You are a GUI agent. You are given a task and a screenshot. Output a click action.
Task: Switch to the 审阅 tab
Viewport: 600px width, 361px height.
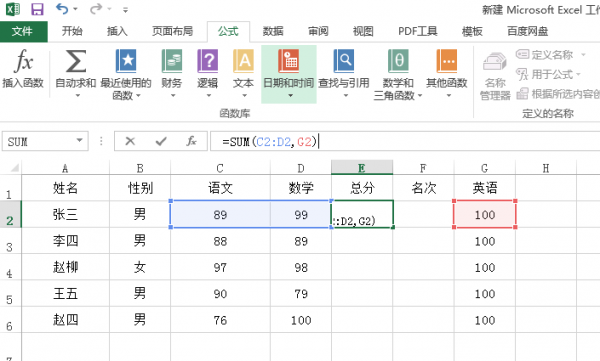click(318, 31)
